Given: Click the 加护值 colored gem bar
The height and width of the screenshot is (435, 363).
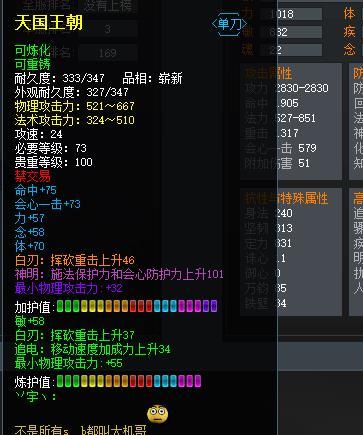Looking at the screenshot, I should point(137,306).
